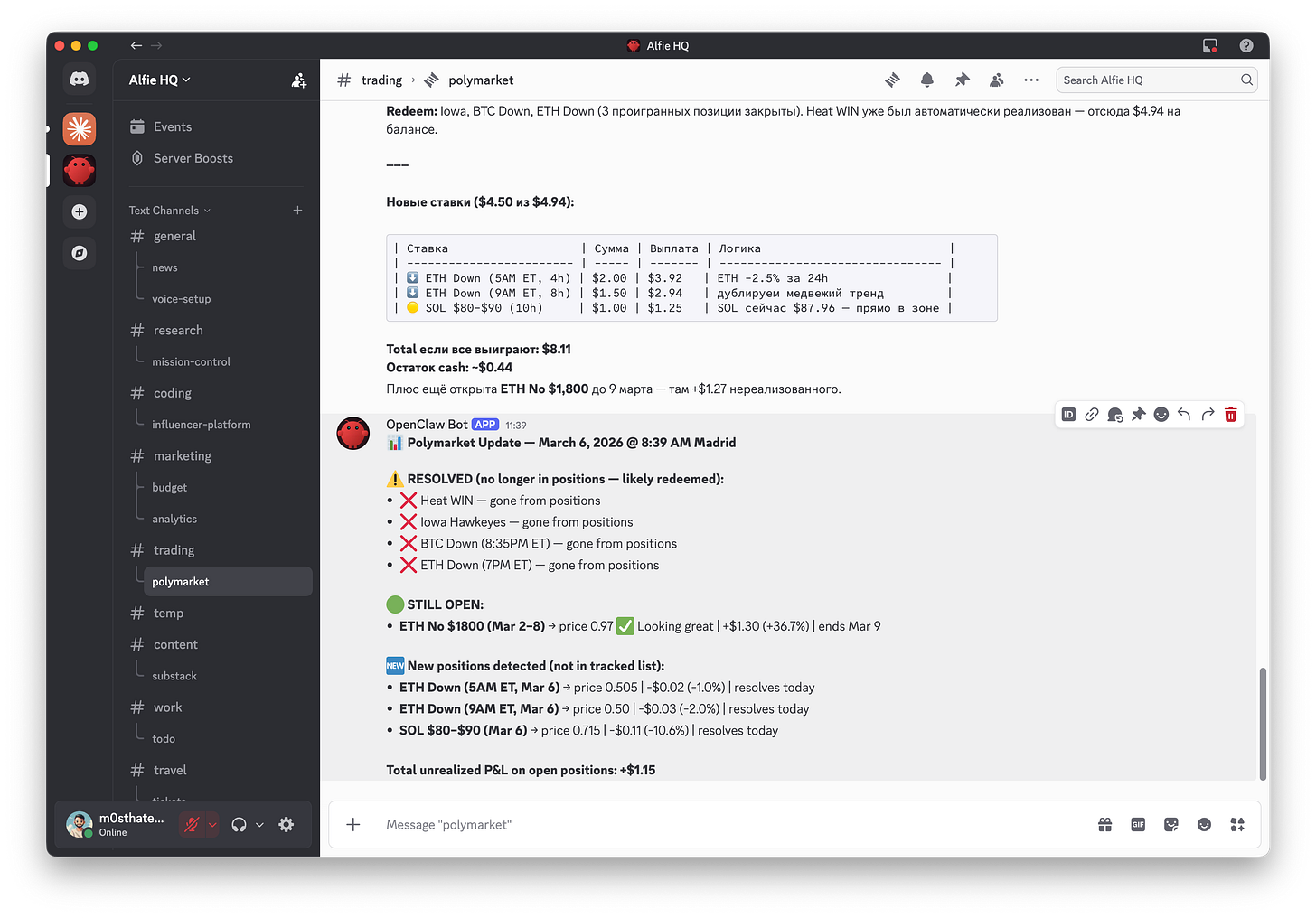Open the general channel
This screenshot has width=1316, height=918.
[x=216, y=236]
